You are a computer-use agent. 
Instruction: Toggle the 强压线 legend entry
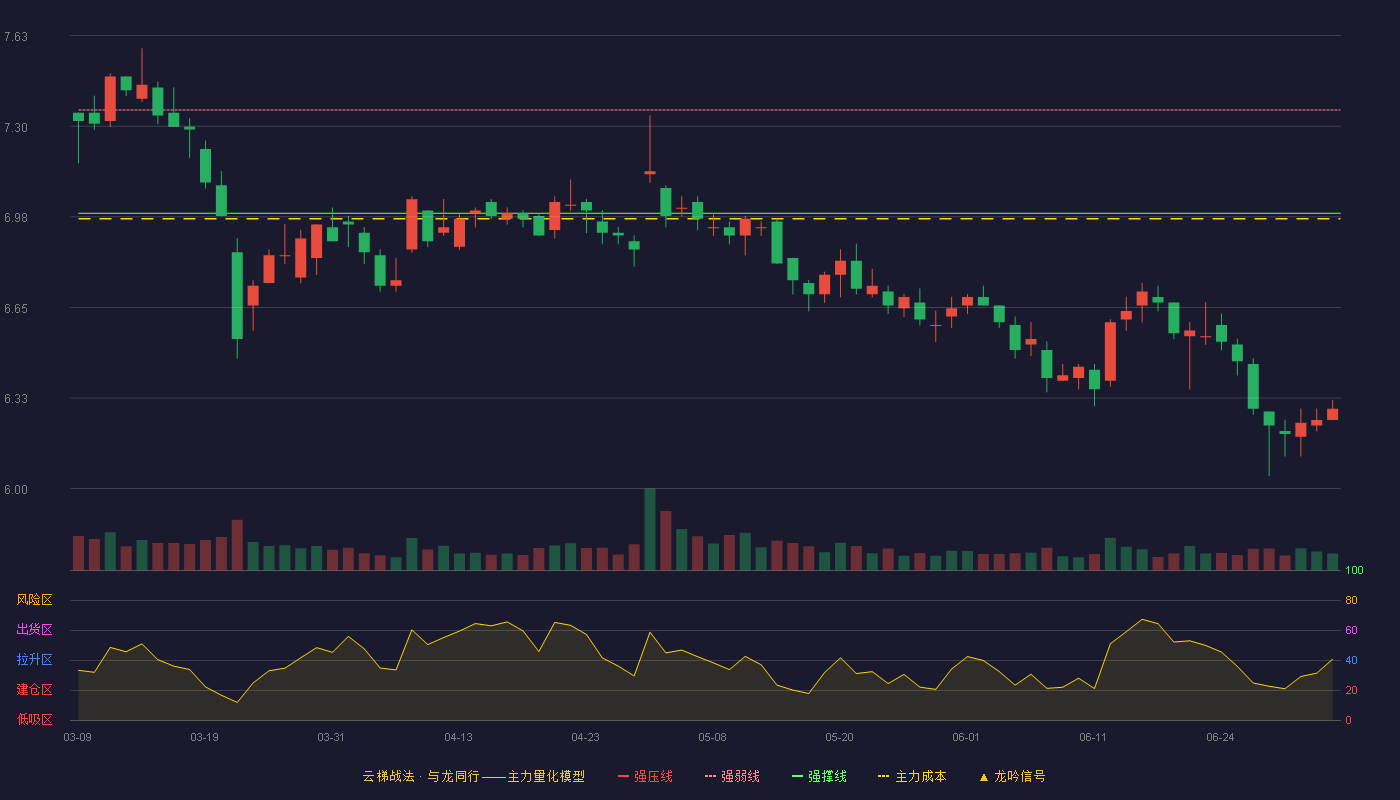(x=645, y=776)
